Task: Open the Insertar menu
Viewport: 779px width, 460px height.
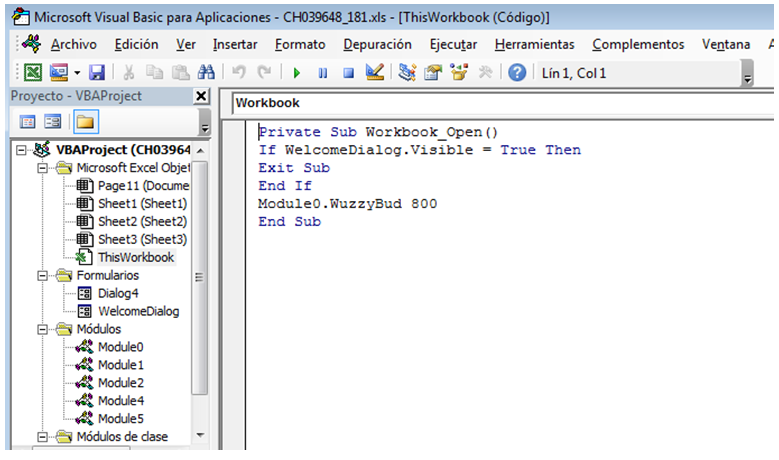Action: coord(235,44)
